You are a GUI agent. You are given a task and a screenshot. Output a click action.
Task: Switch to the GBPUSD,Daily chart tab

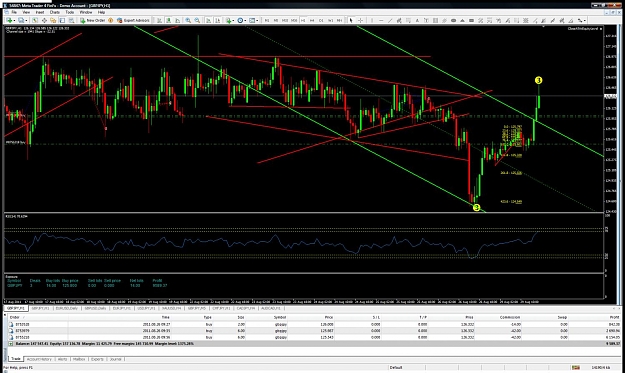pyautogui.click(x=96, y=308)
